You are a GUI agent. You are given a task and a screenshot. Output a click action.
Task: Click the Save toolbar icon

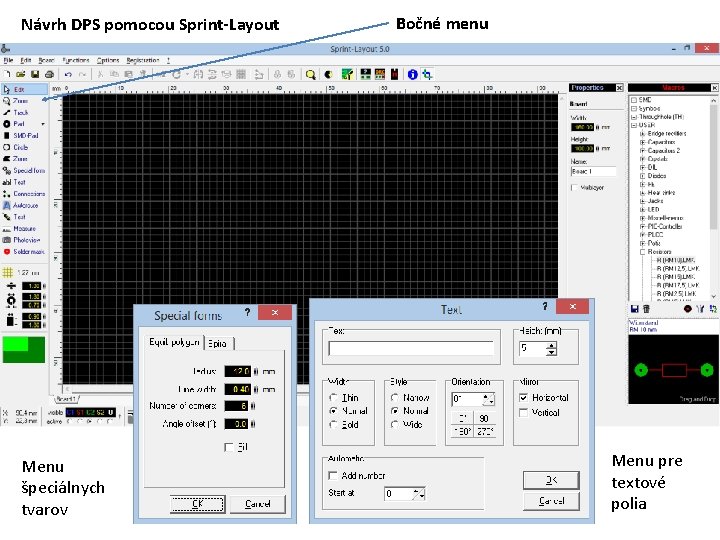(x=34, y=74)
